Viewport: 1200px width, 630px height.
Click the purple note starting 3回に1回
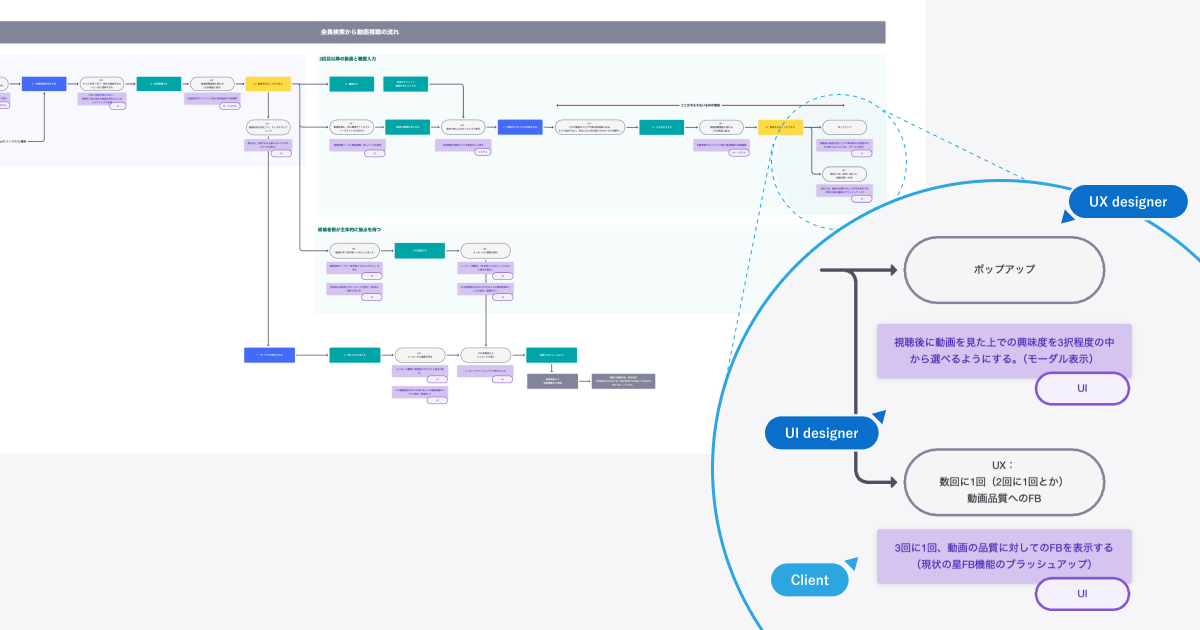pyautogui.click(x=1004, y=556)
